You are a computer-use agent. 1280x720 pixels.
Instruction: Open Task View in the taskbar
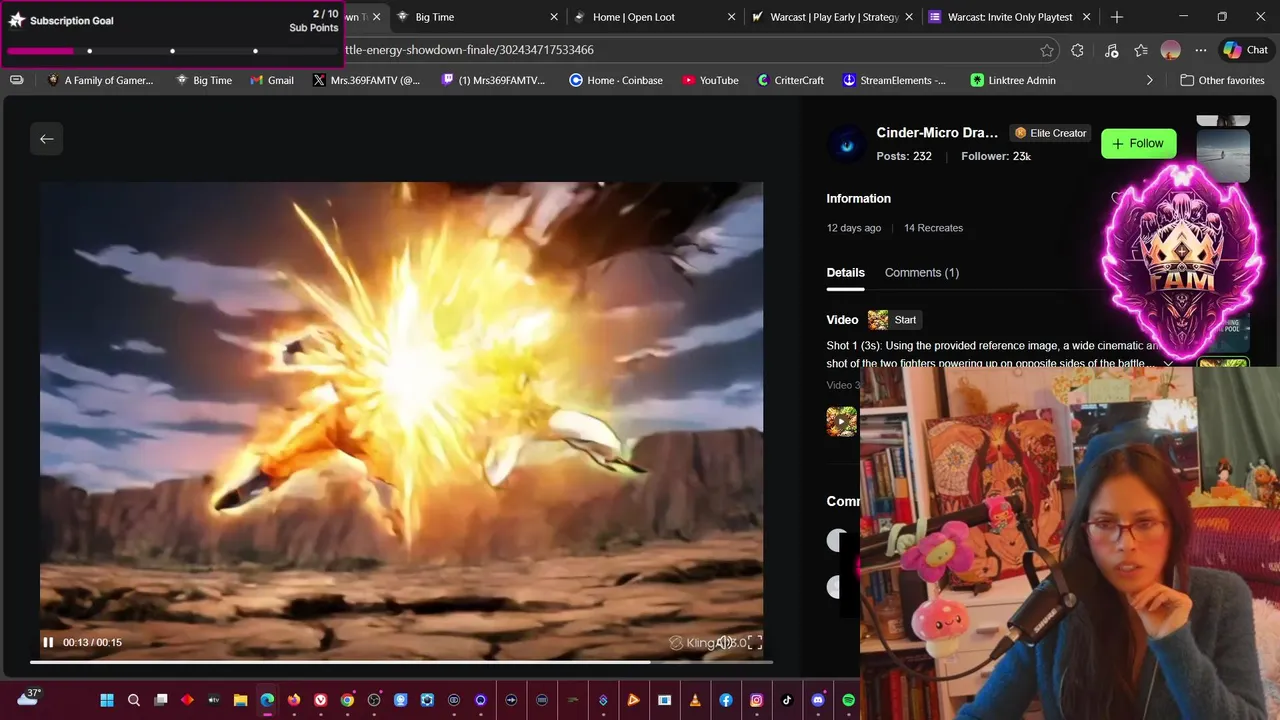pos(161,700)
